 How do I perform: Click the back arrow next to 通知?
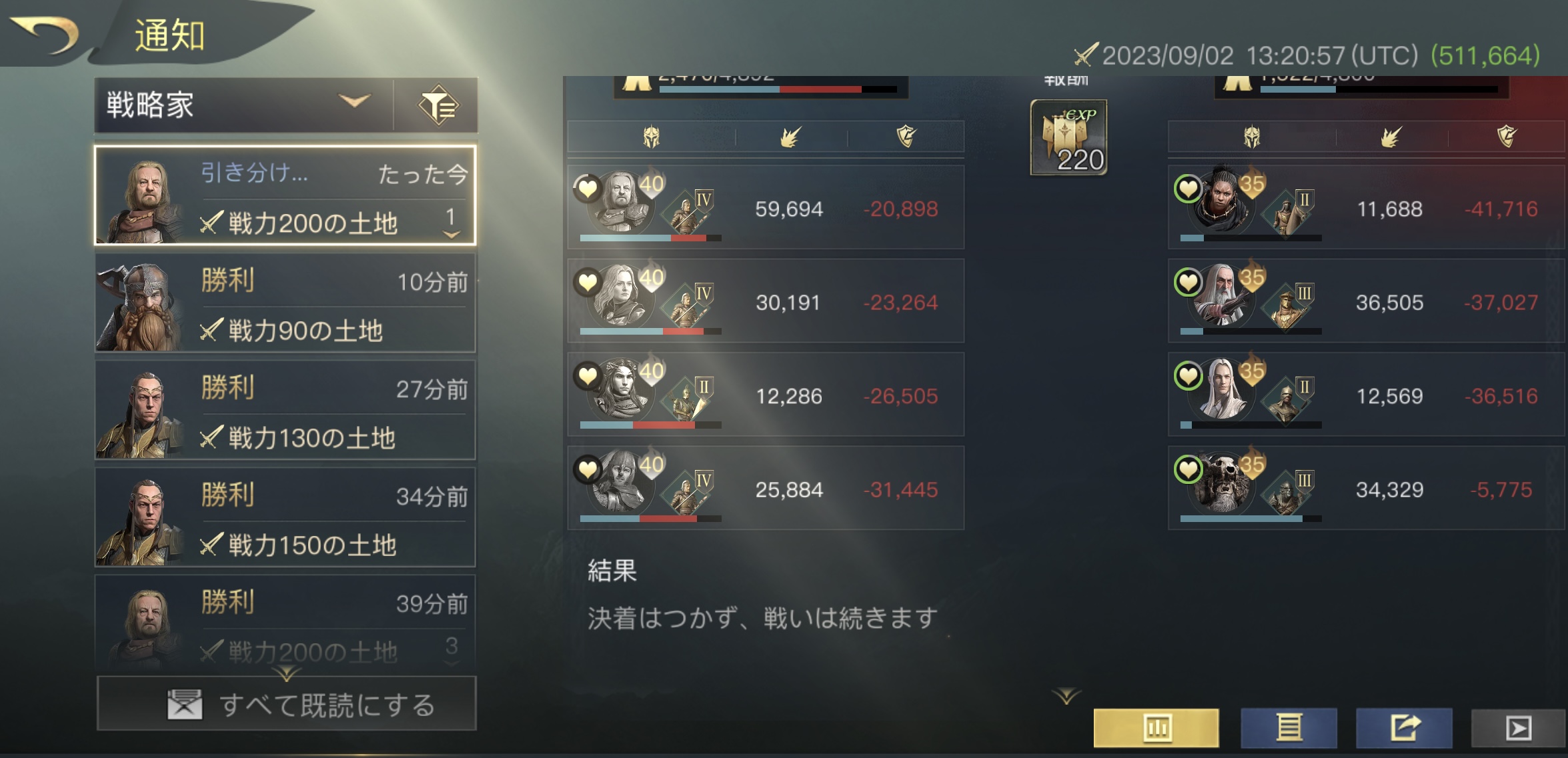point(45,35)
